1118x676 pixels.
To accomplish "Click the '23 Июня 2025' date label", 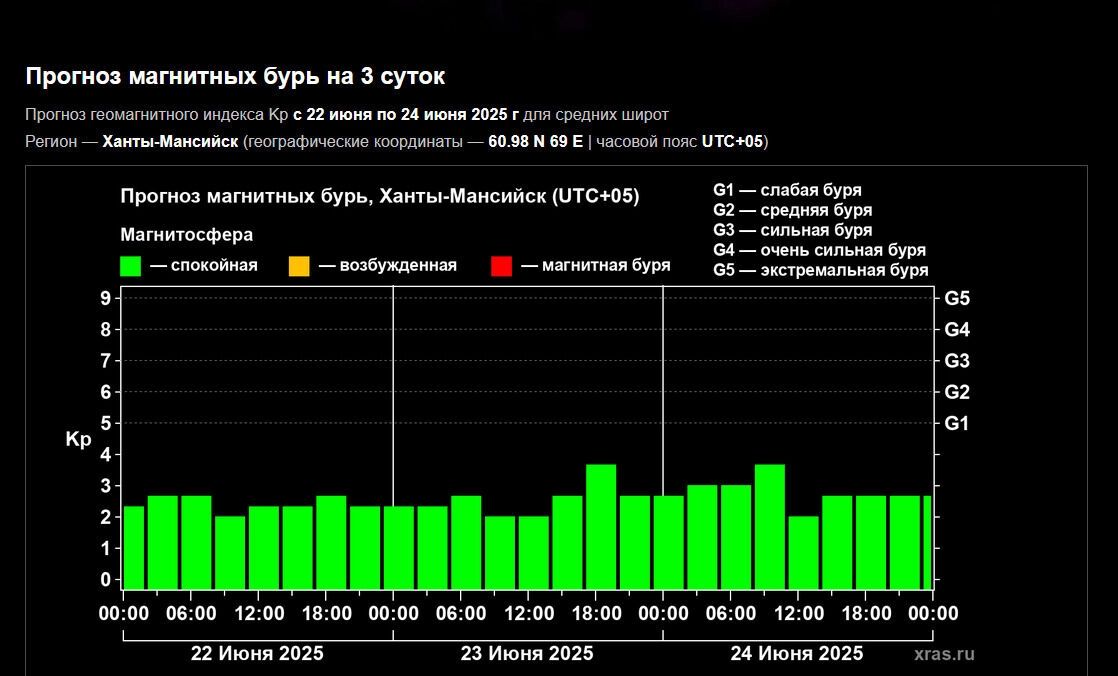I will pyautogui.click(x=527, y=654).
